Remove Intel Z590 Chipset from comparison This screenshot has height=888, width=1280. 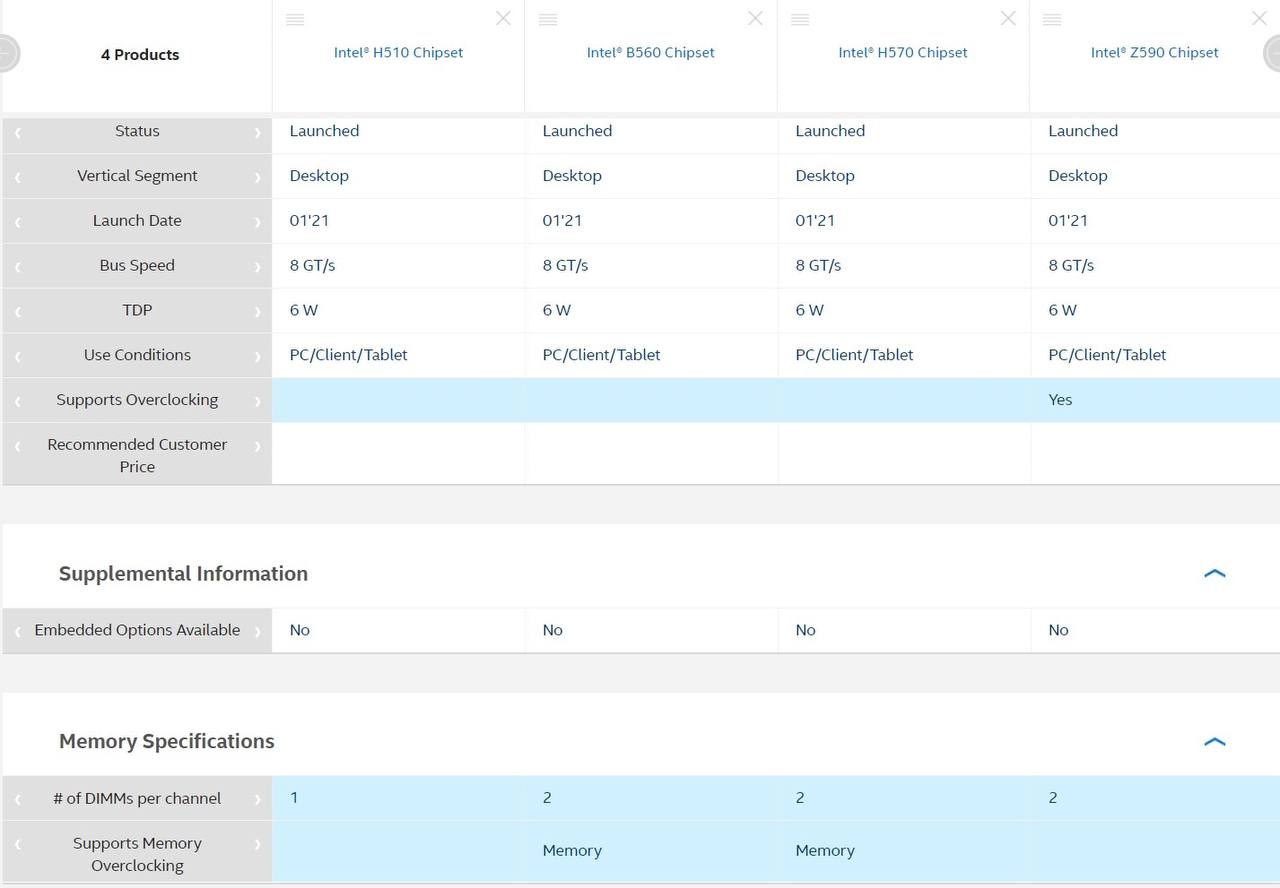1259,18
